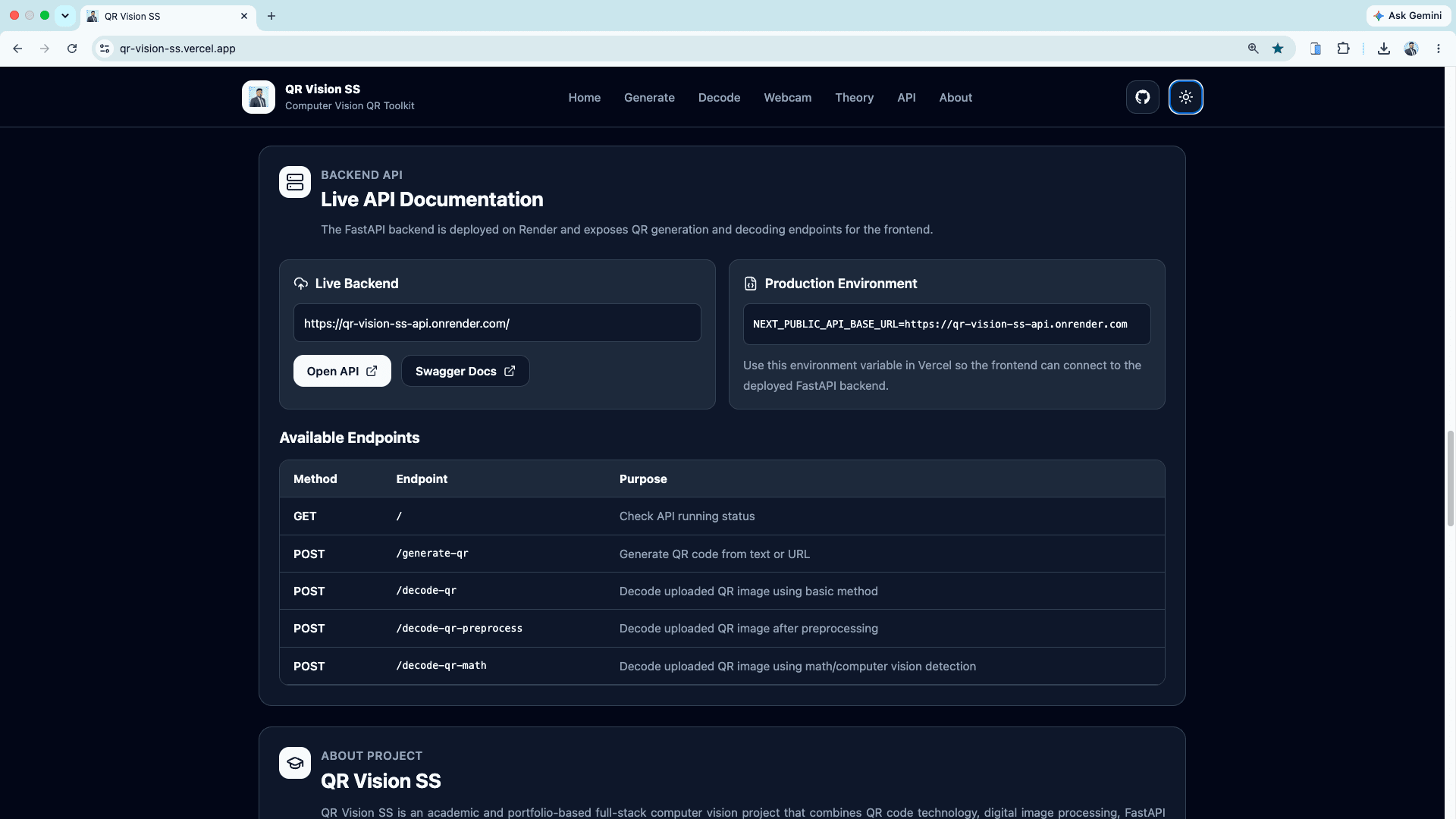Click the live backend URL field
This screenshot has width=1456, height=819.
click(497, 323)
